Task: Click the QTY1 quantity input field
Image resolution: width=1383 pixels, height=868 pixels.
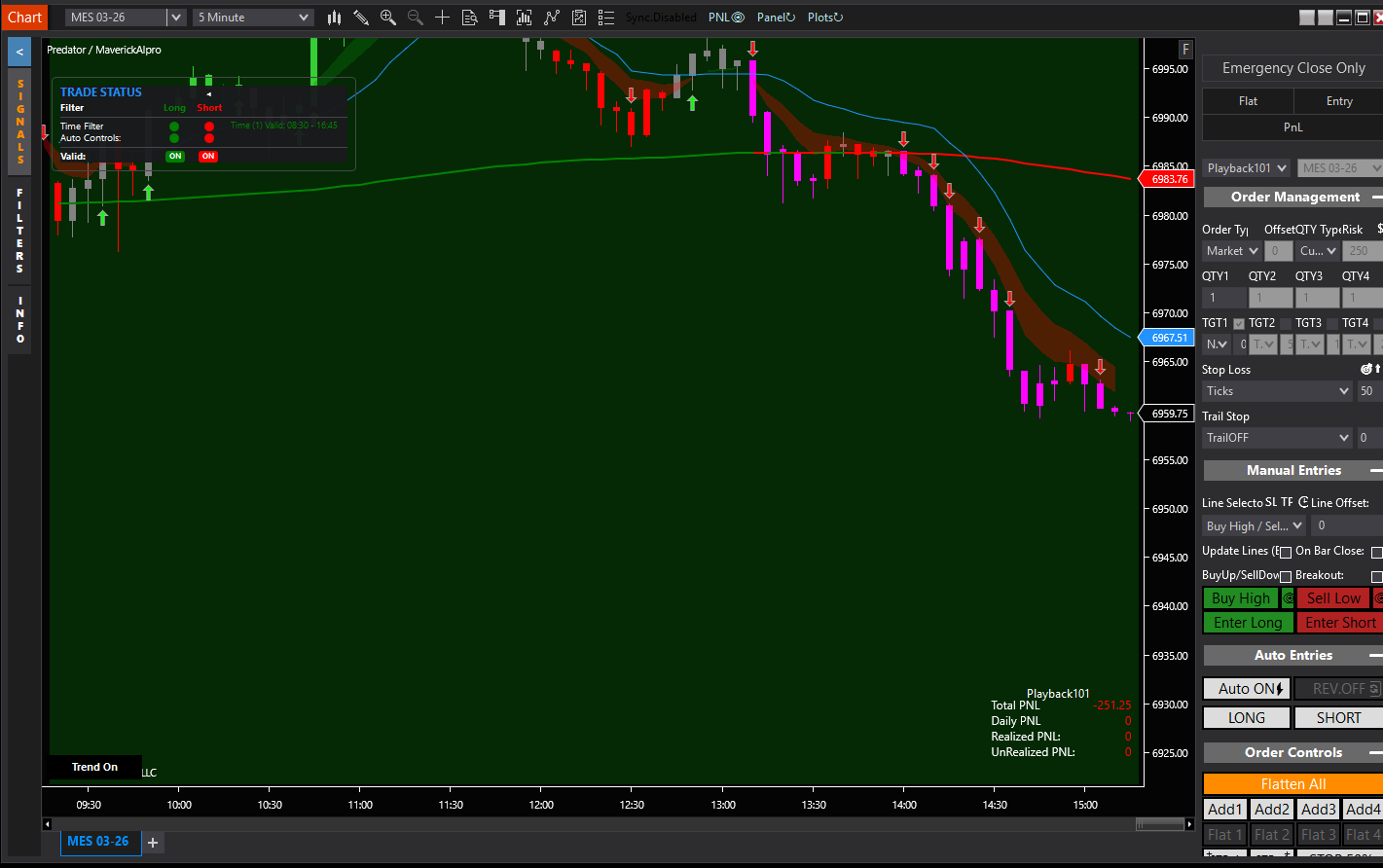Action: pyautogui.click(x=1223, y=298)
